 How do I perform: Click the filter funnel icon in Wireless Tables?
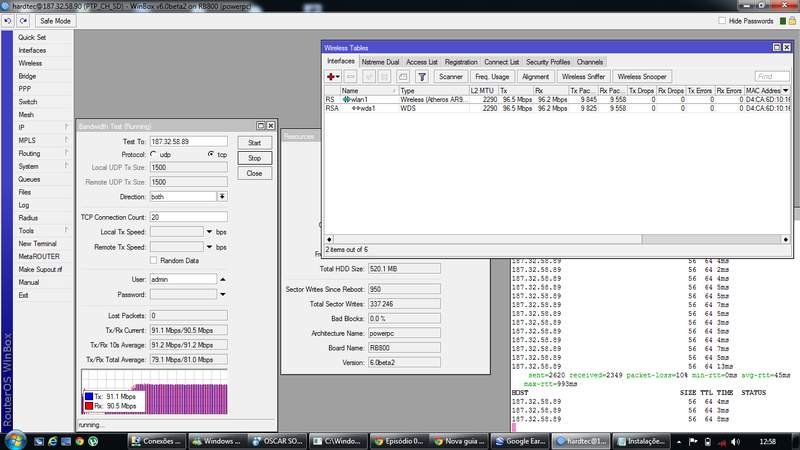pos(422,76)
